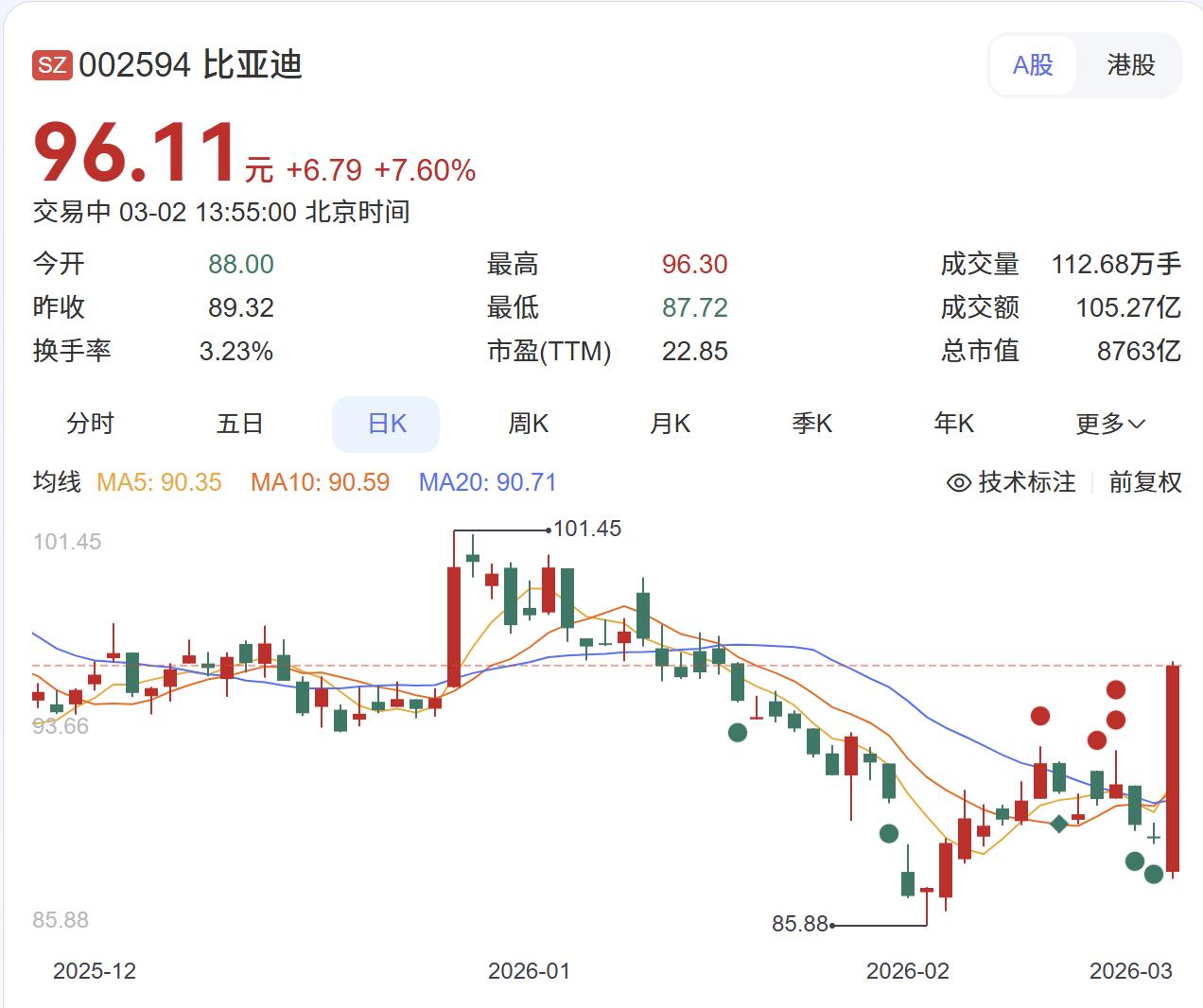This screenshot has width=1203, height=1008.
Task: Select the 分时 chart tab
Action: pos(90,424)
